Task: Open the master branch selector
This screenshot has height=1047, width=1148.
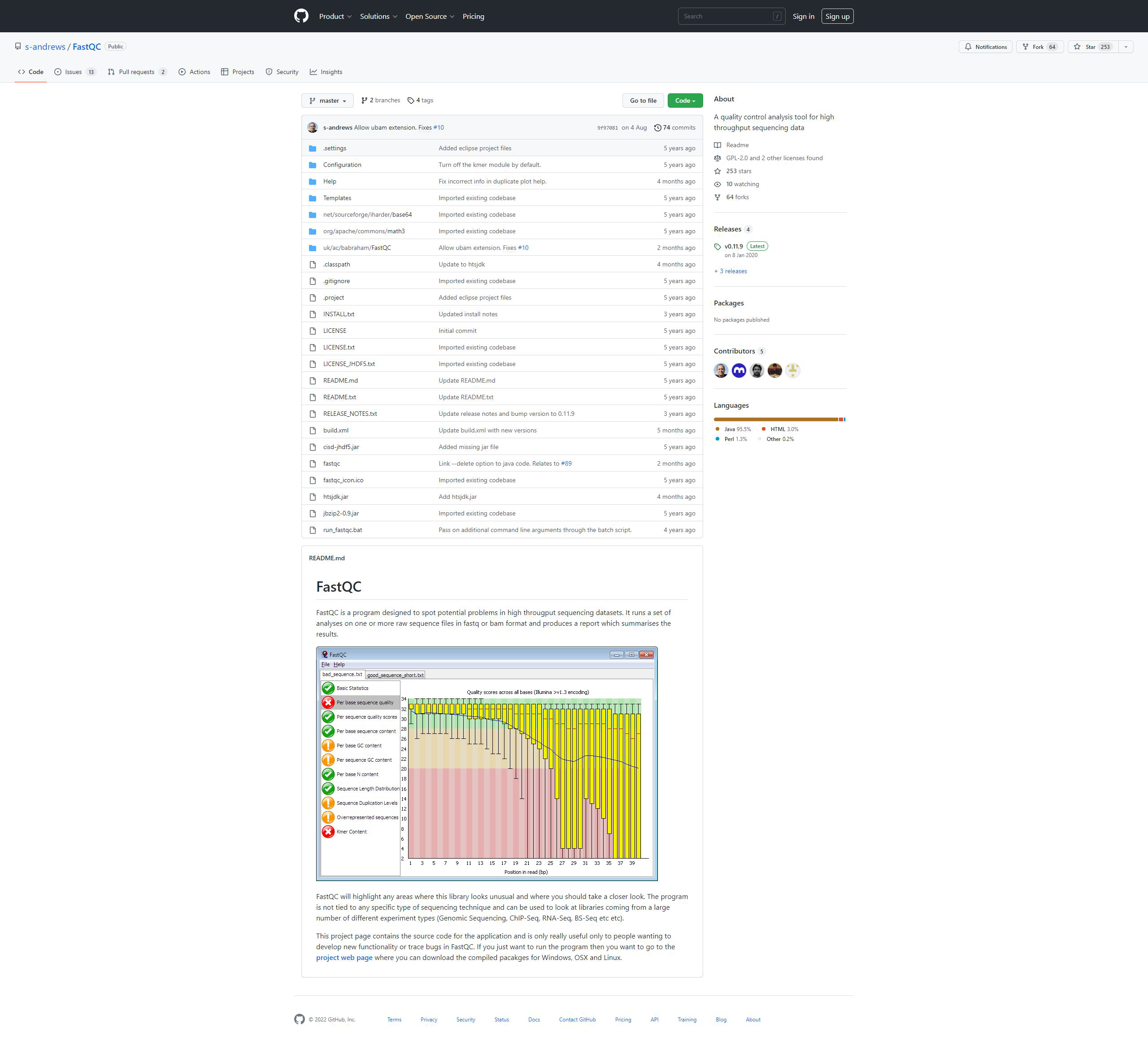Action: pos(327,100)
